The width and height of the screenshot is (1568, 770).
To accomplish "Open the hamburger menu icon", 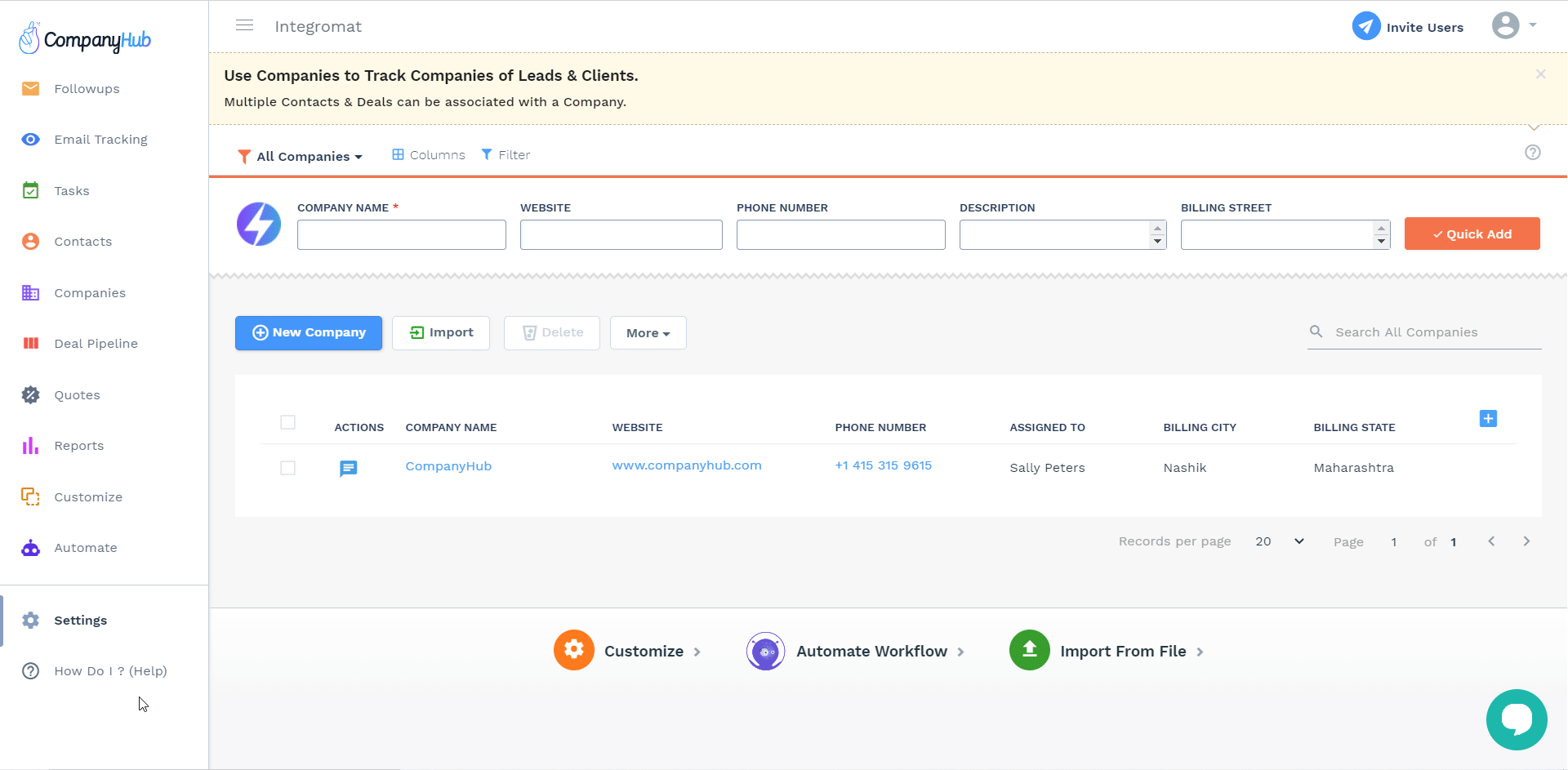I will [x=244, y=25].
